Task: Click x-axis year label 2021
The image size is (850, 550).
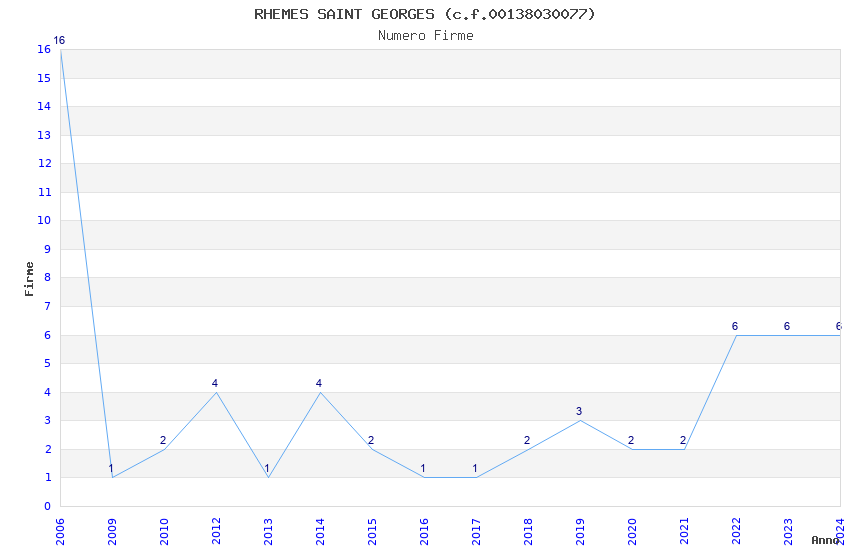Action: click(684, 532)
